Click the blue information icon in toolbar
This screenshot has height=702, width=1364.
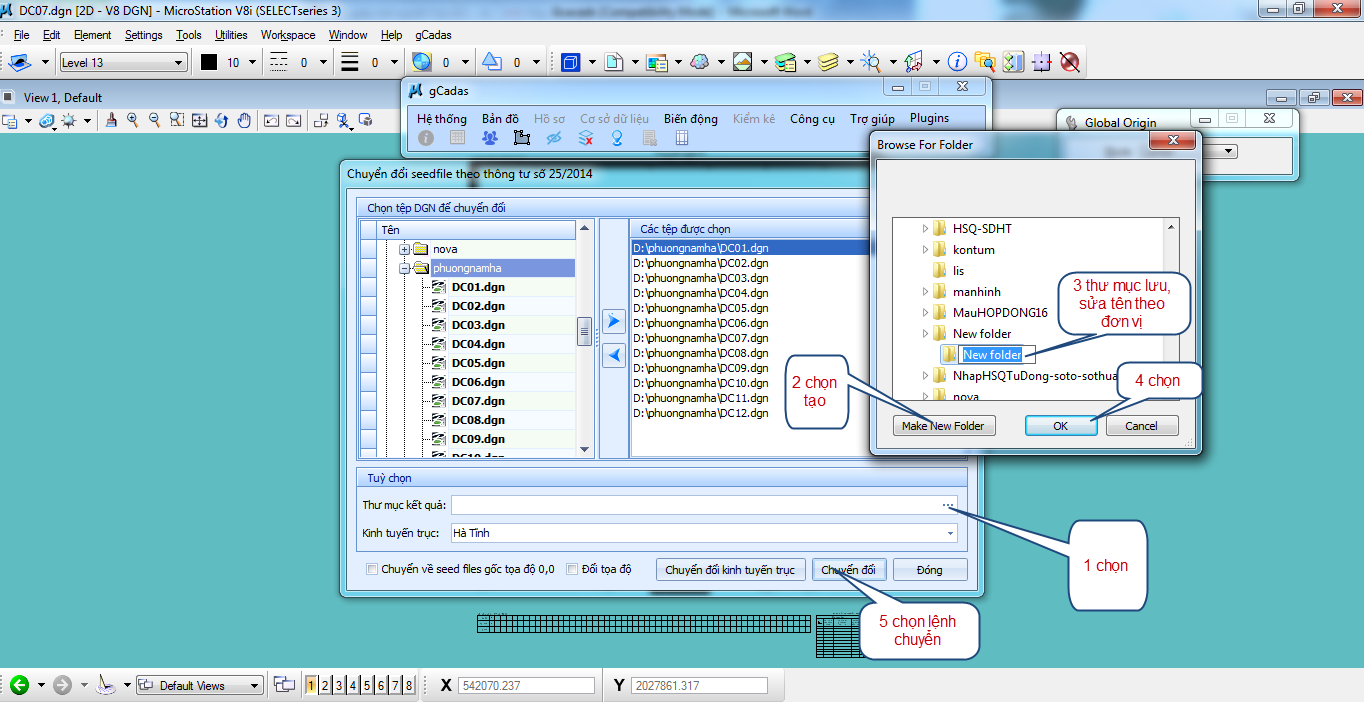pyautogui.click(x=957, y=62)
